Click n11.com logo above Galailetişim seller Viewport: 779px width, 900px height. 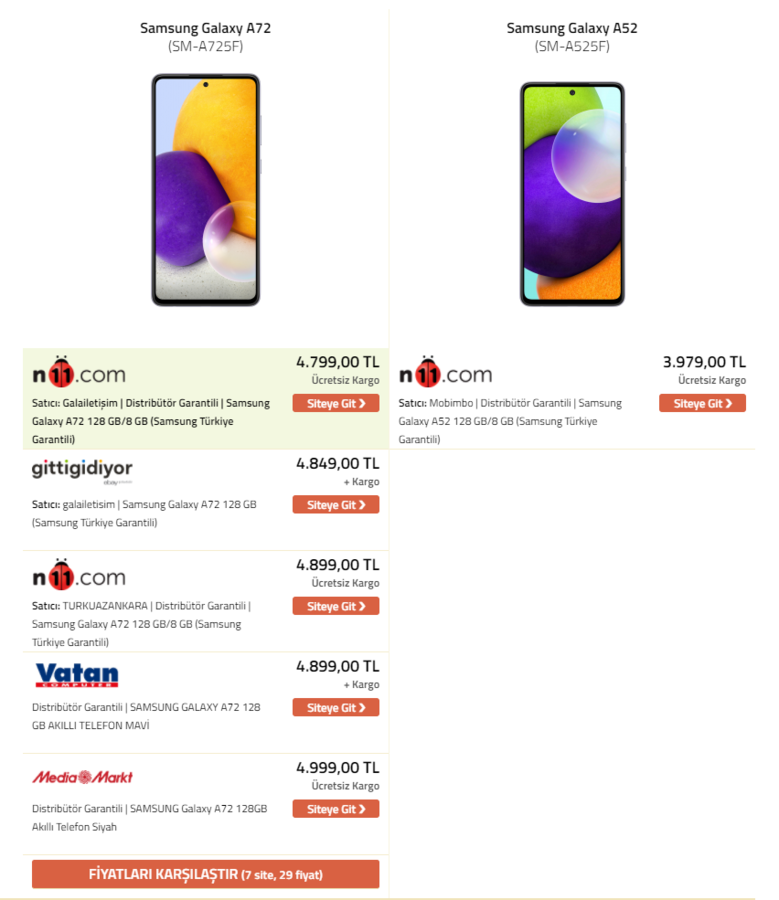point(79,371)
